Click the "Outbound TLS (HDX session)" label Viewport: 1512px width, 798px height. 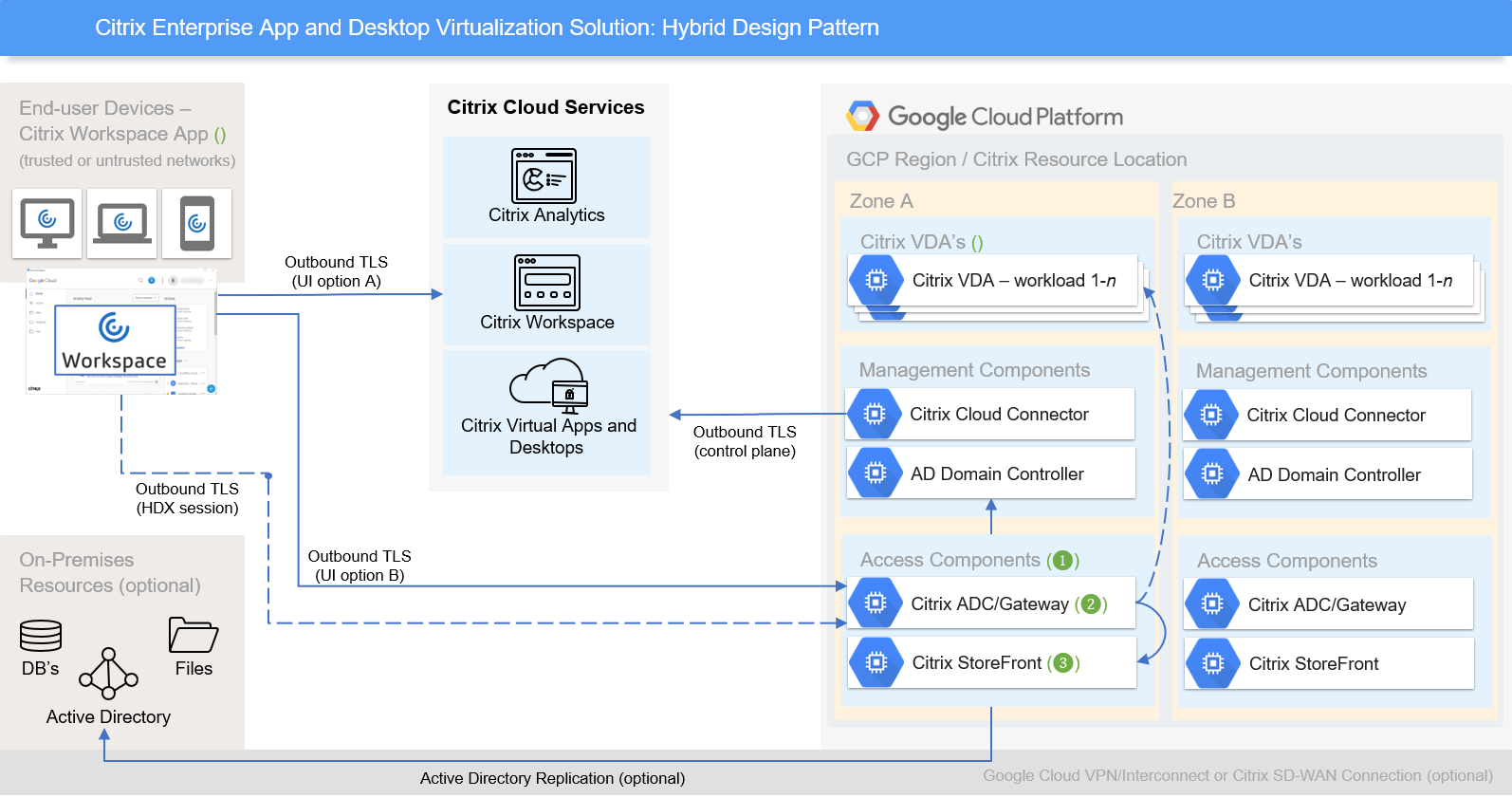point(187,498)
